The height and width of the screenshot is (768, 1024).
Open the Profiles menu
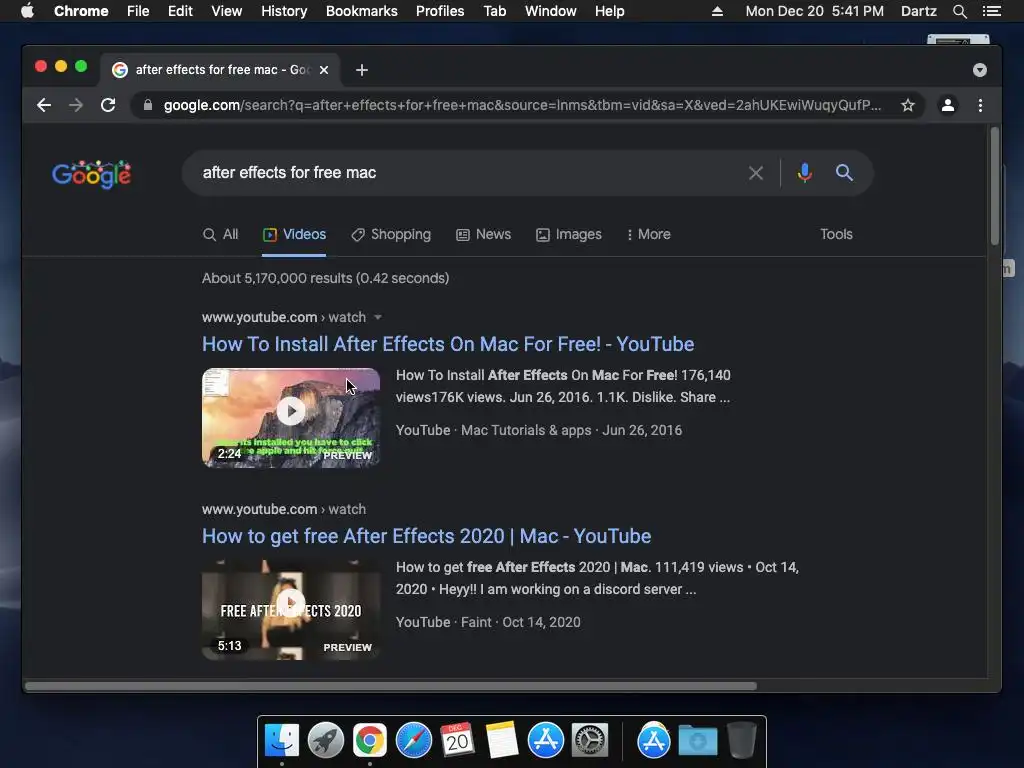pyautogui.click(x=440, y=11)
